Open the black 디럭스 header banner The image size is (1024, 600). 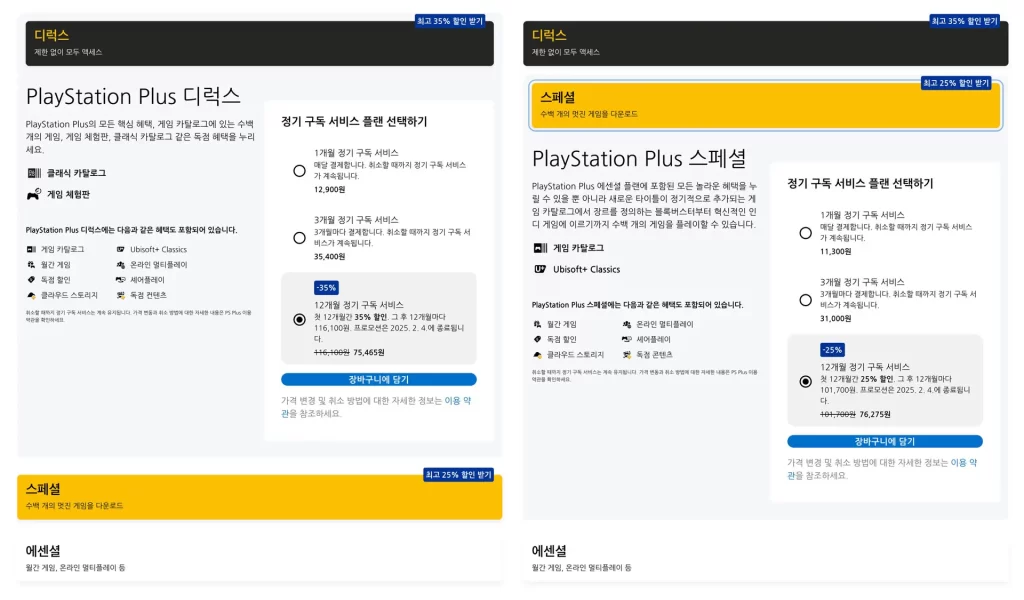click(x=255, y=40)
